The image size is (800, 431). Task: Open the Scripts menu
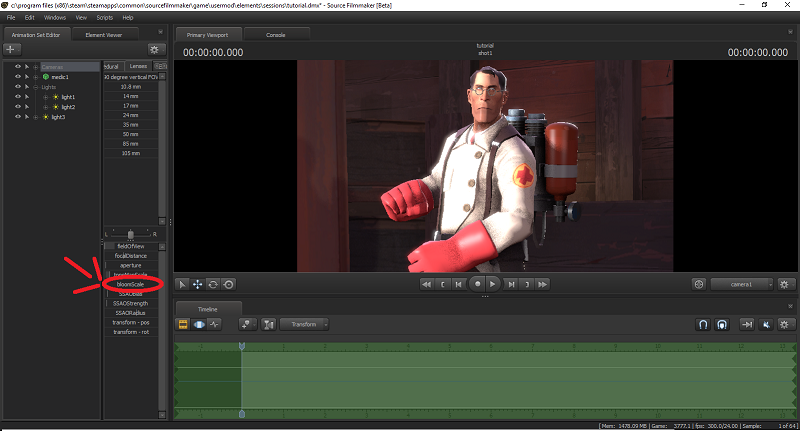tap(104, 18)
